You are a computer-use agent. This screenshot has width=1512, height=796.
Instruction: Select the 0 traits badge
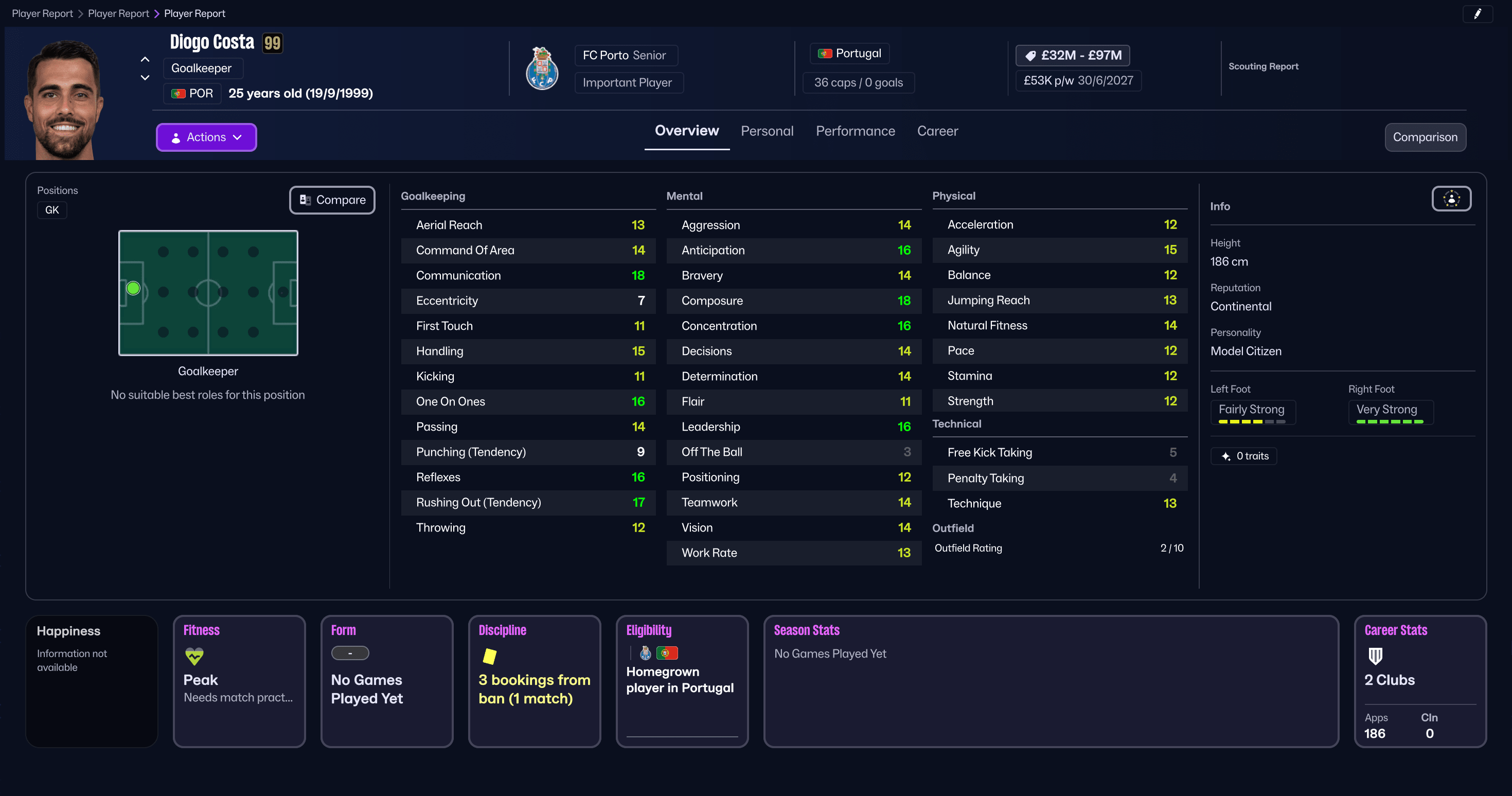pyautogui.click(x=1244, y=455)
